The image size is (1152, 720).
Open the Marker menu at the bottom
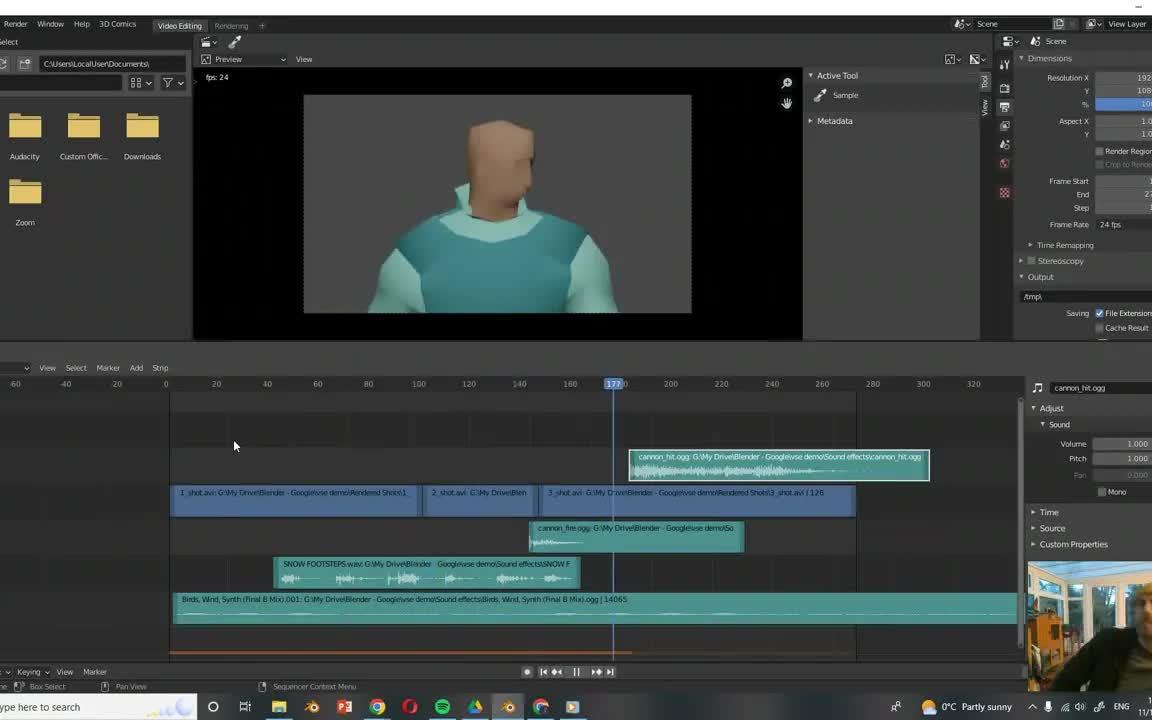click(x=95, y=671)
